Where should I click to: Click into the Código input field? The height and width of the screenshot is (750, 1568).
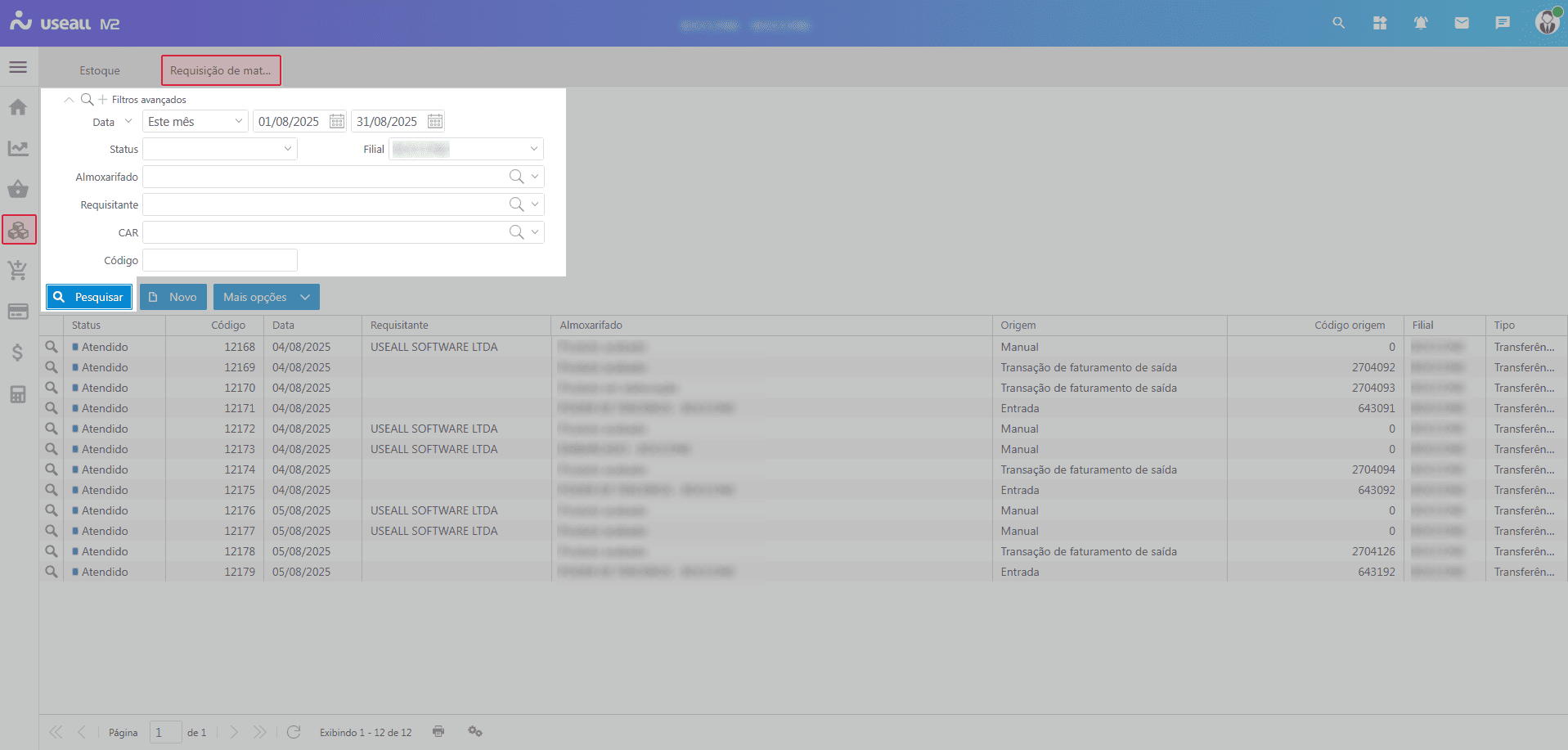click(x=220, y=260)
